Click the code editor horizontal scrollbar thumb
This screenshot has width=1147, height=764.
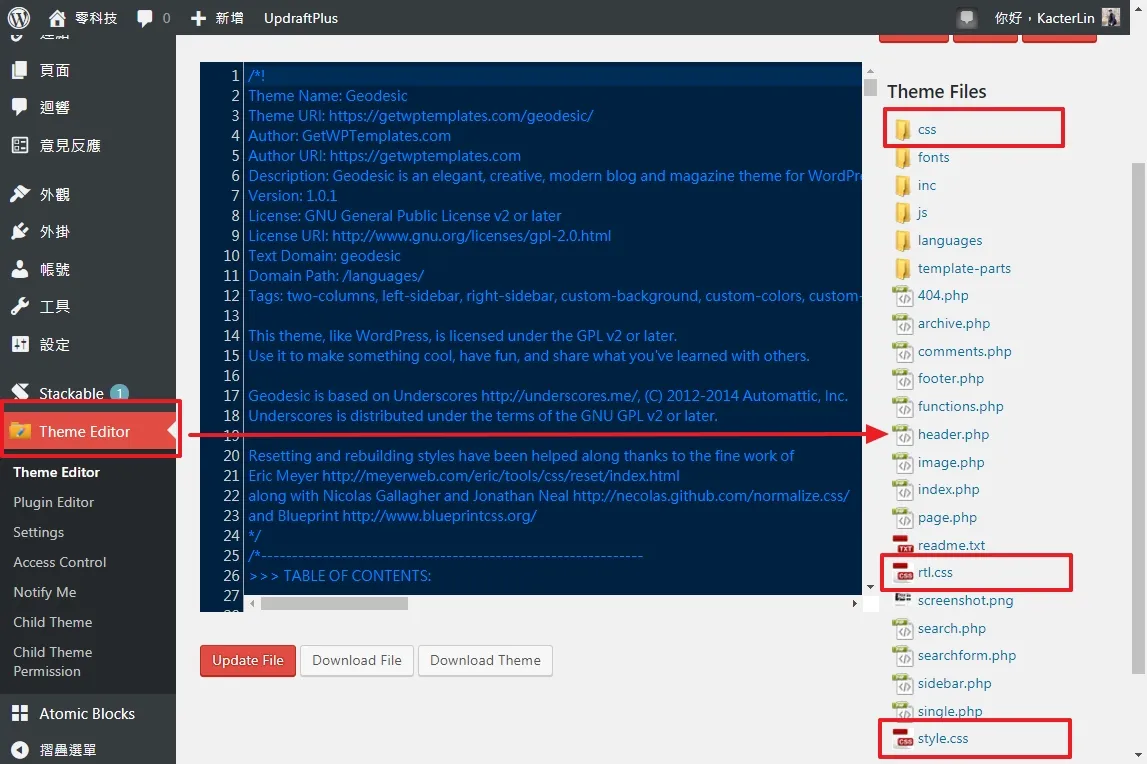click(x=334, y=604)
